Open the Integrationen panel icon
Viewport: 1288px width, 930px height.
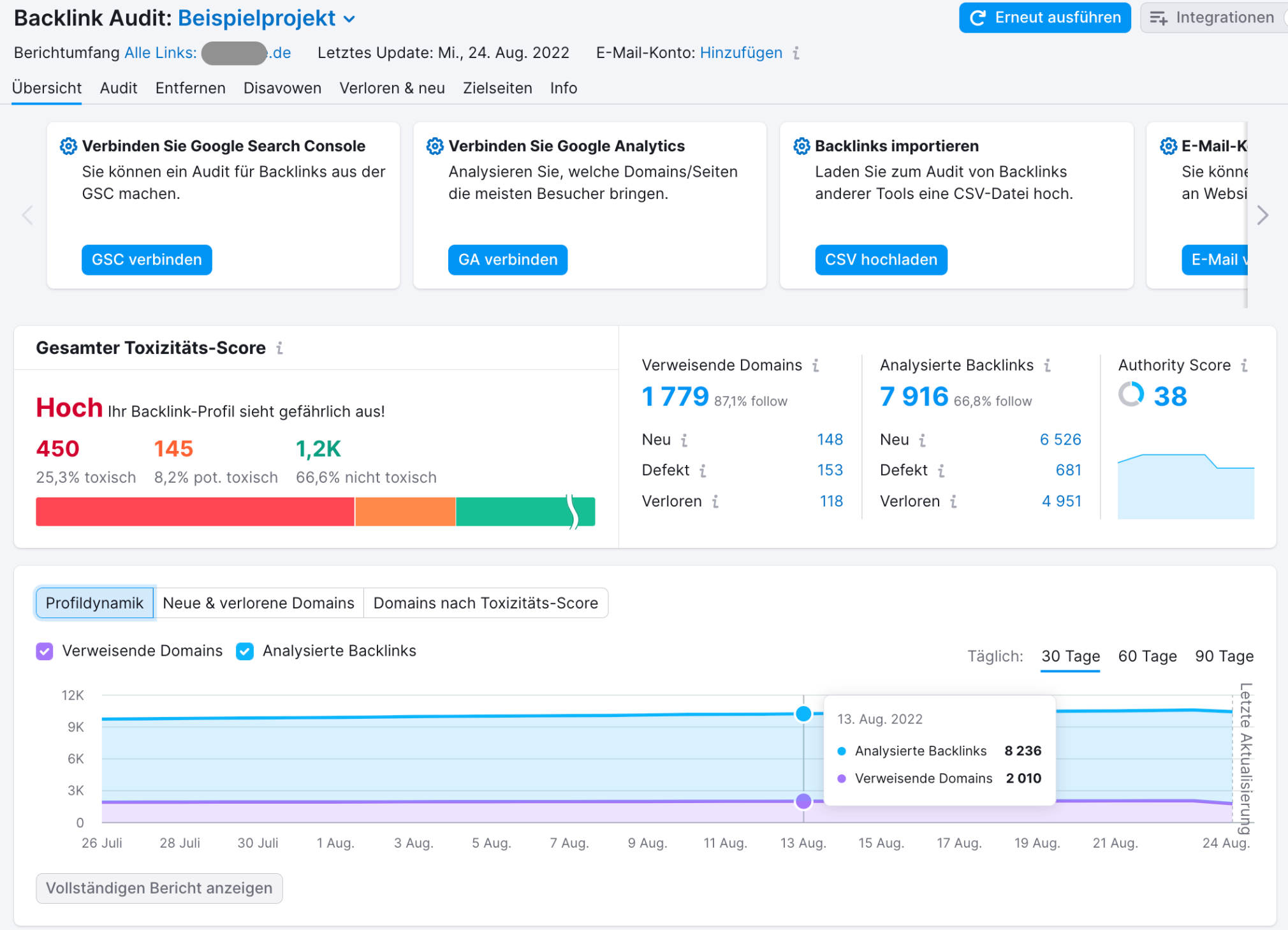pyautogui.click(x=1160, y=17)
